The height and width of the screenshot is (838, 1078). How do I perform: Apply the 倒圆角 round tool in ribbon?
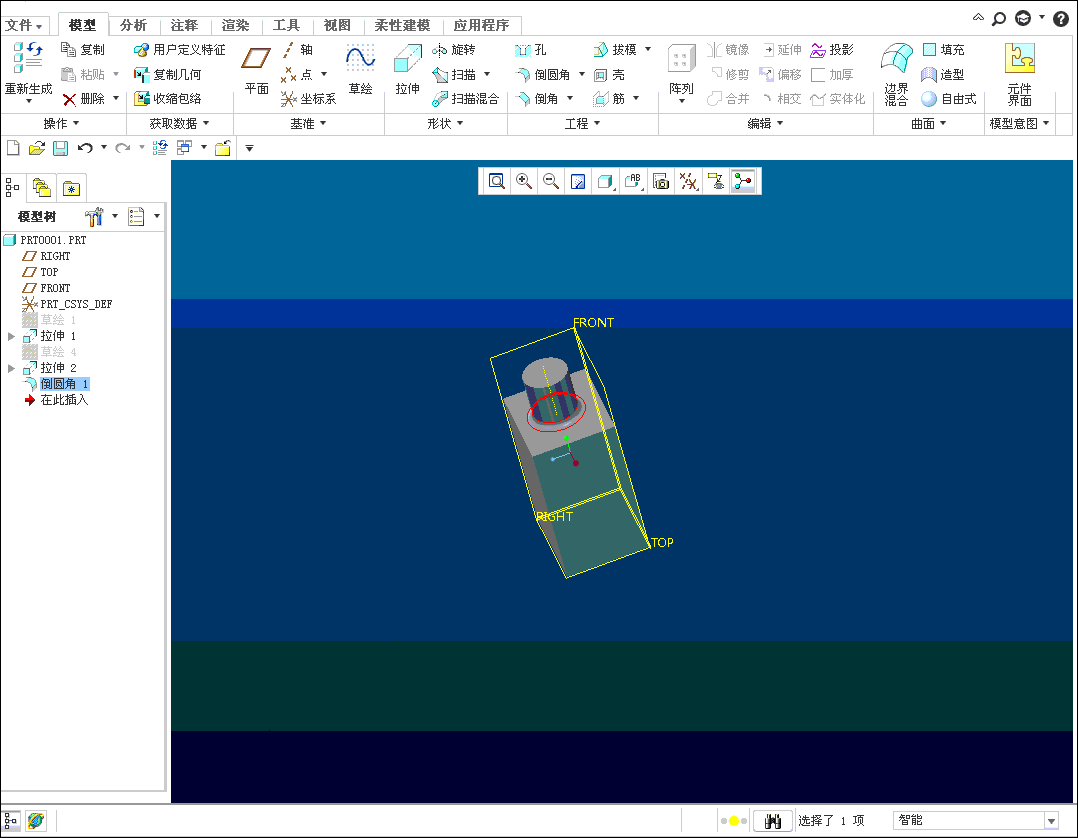pos(544,74)
